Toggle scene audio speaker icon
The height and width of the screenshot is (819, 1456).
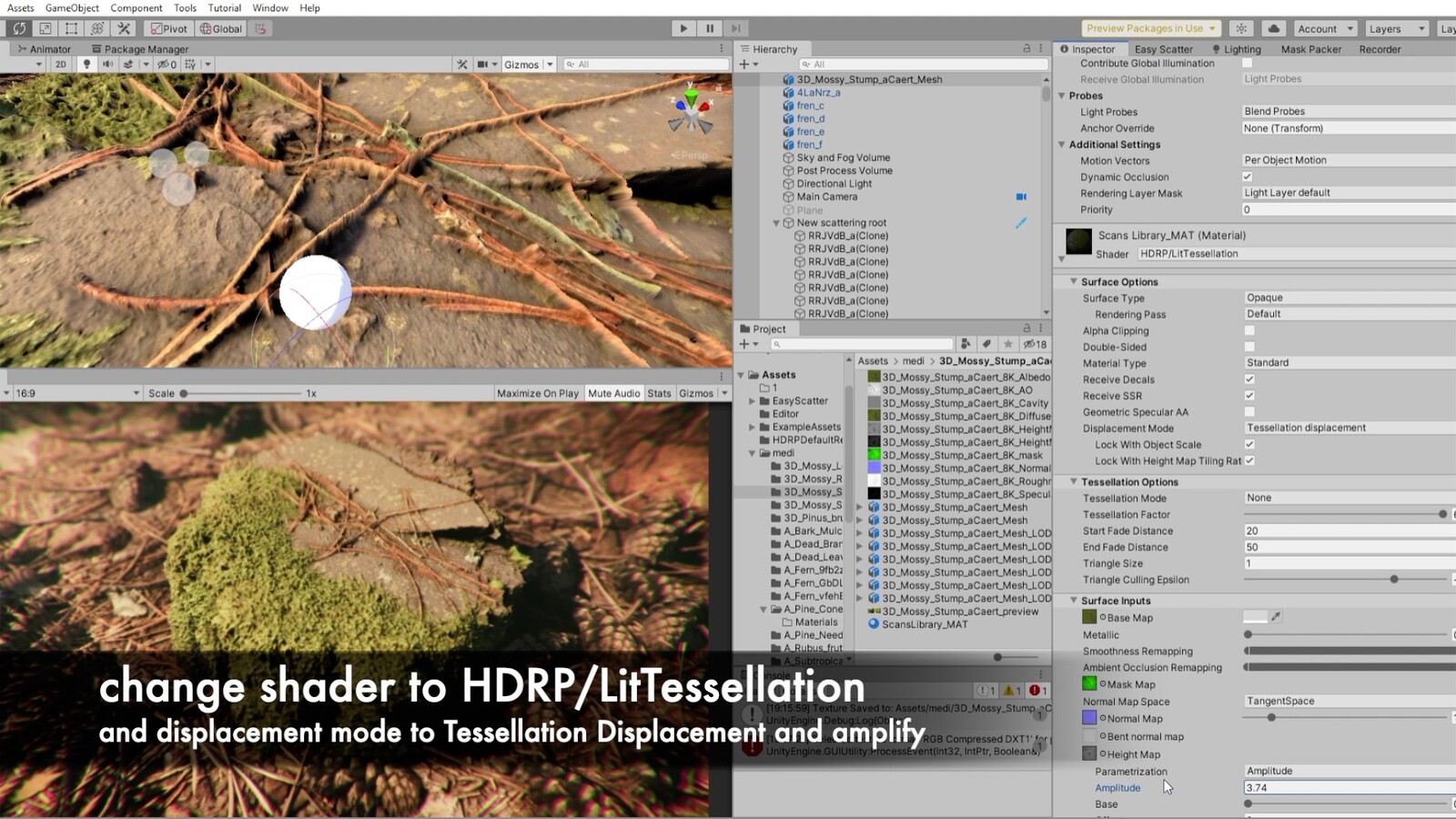click(x=107, y=65)
